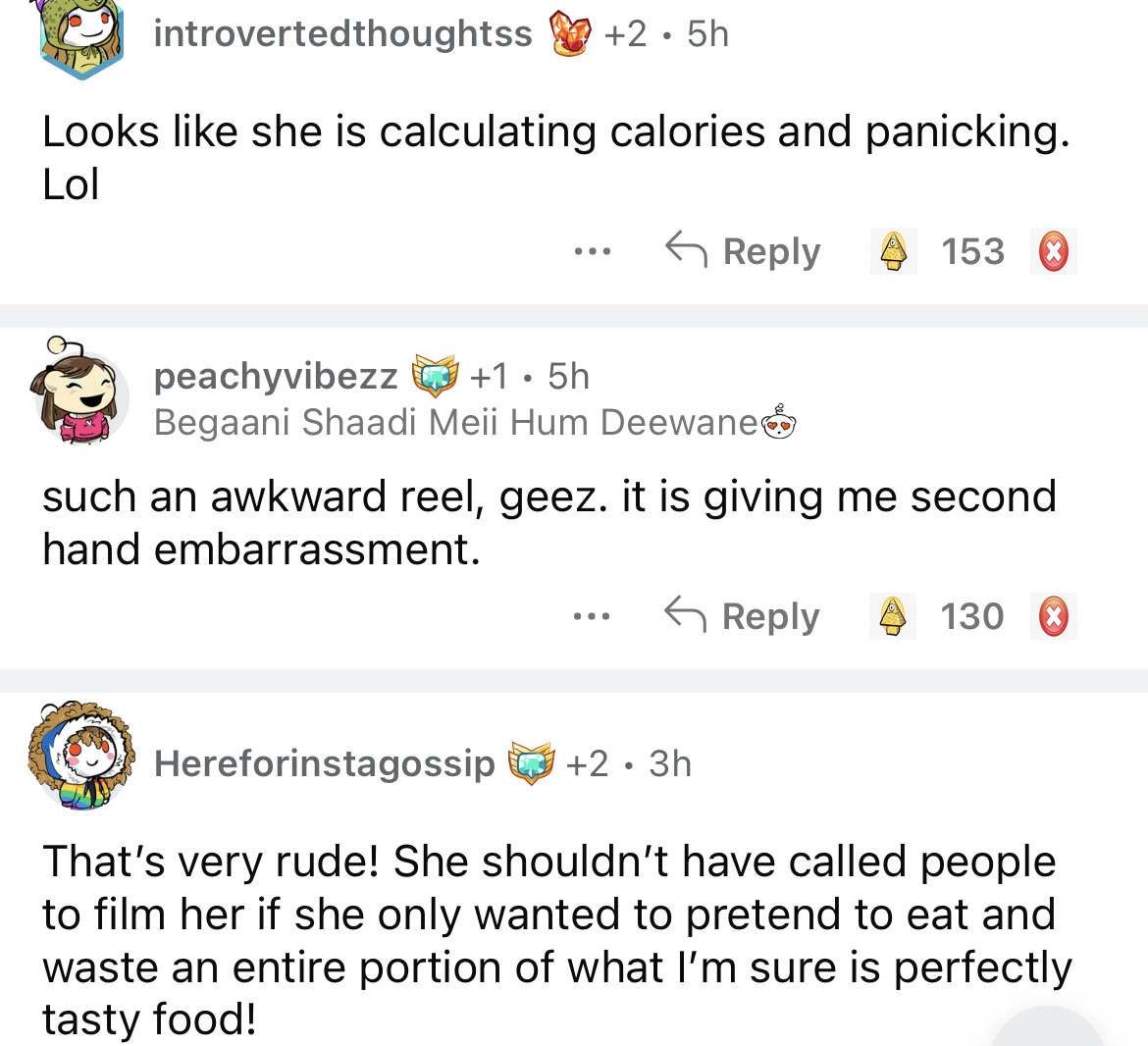Open the Hereforinstagossip username profile
This screenshot has width=1148, height=1046.
[325, 763]
